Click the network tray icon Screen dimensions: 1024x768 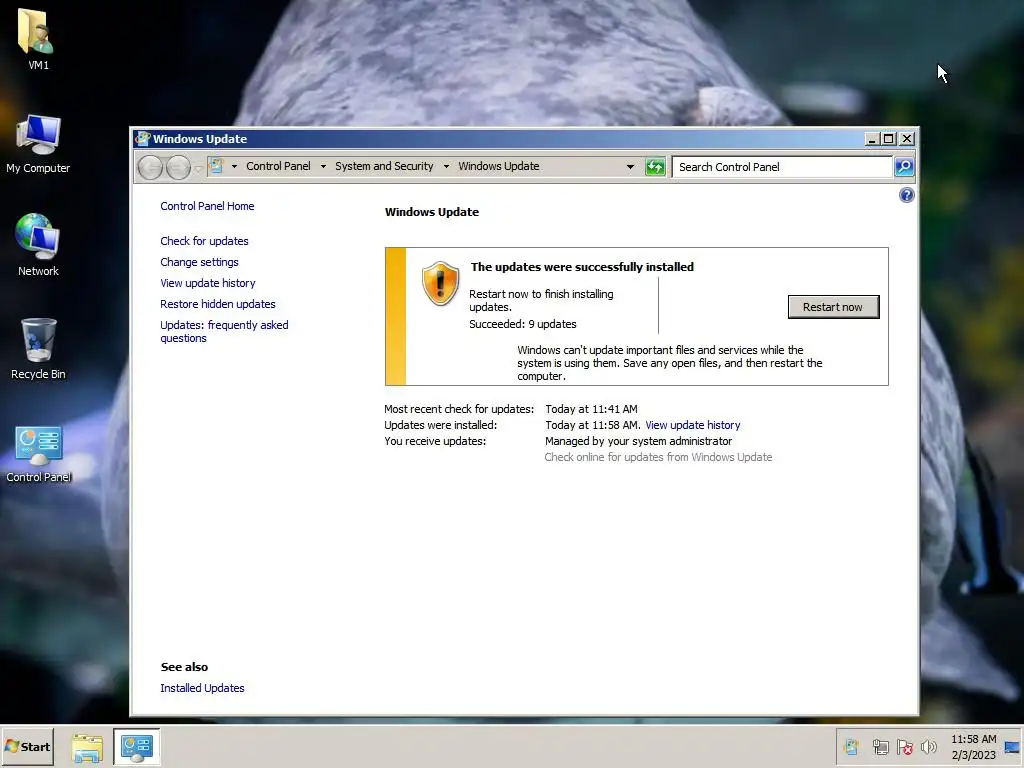(x=880, y=746)
